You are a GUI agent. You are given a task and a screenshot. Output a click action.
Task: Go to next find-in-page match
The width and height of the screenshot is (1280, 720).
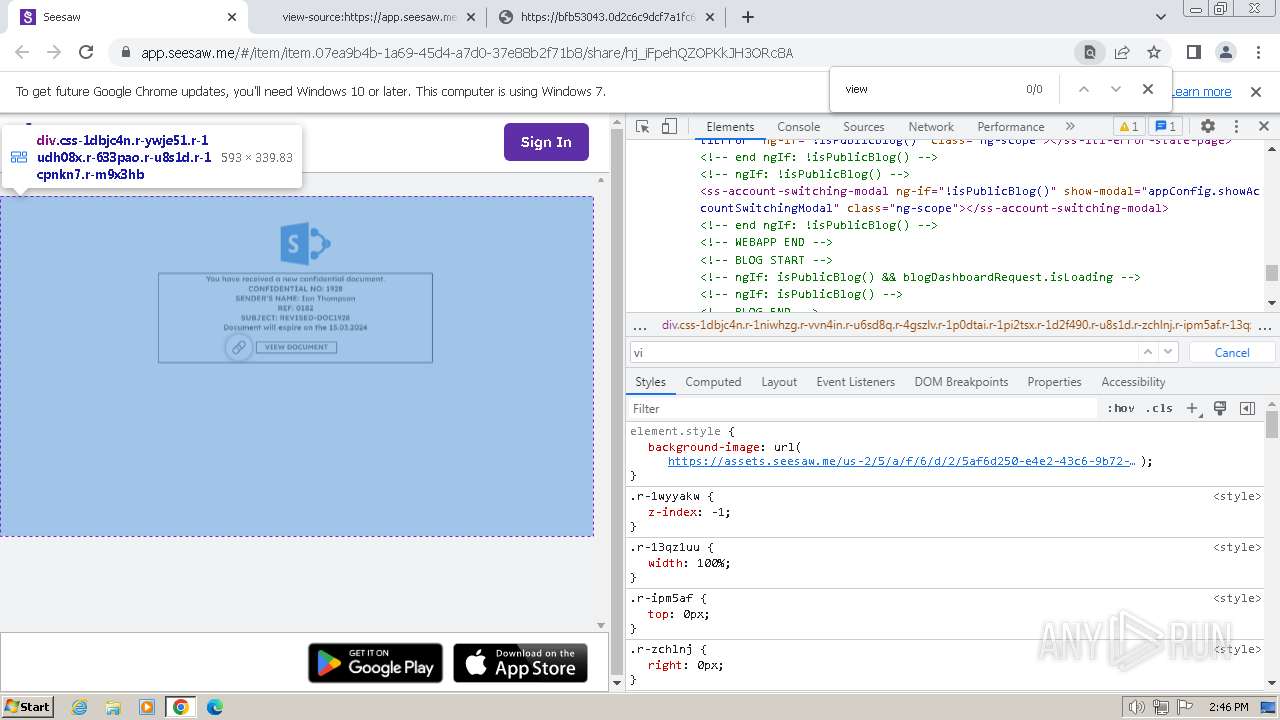click(x=1116, y=89)
